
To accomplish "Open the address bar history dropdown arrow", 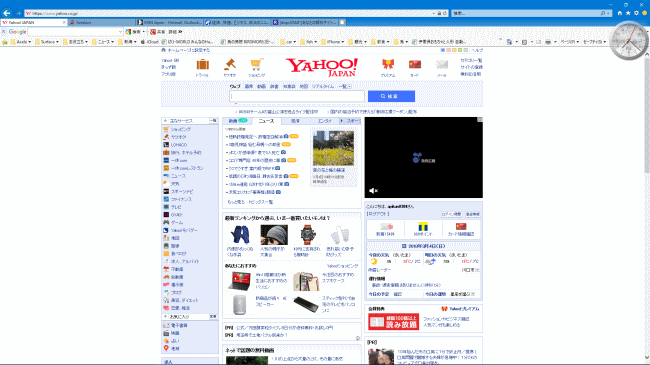I will tap(434, 13).
